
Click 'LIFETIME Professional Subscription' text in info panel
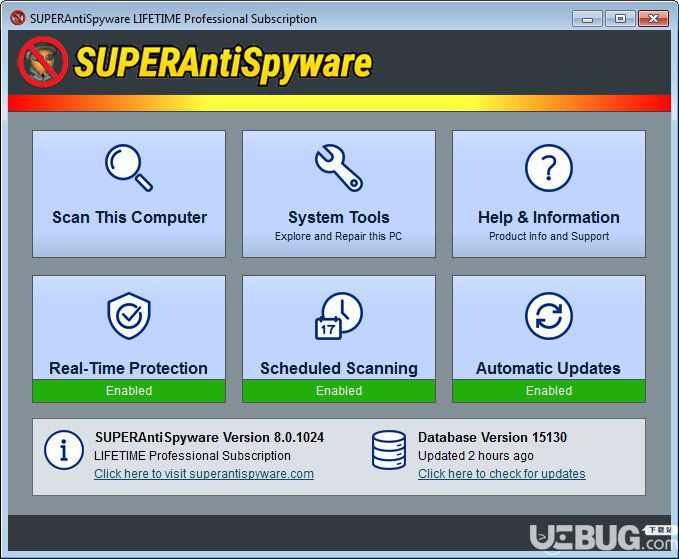[192, 456]
